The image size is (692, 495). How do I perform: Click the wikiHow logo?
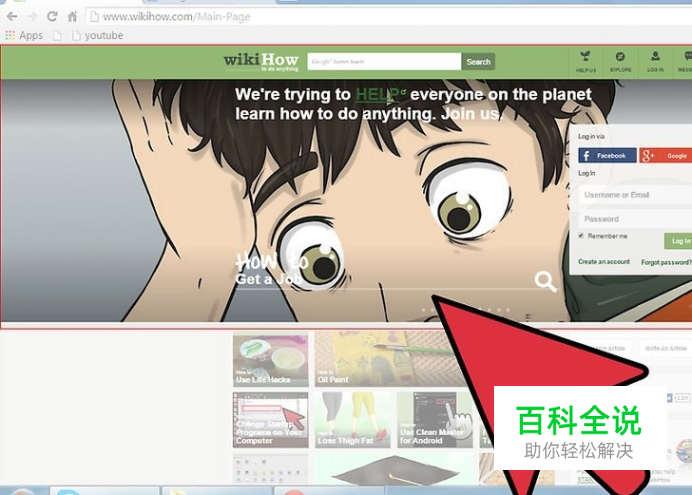(261, 62)
